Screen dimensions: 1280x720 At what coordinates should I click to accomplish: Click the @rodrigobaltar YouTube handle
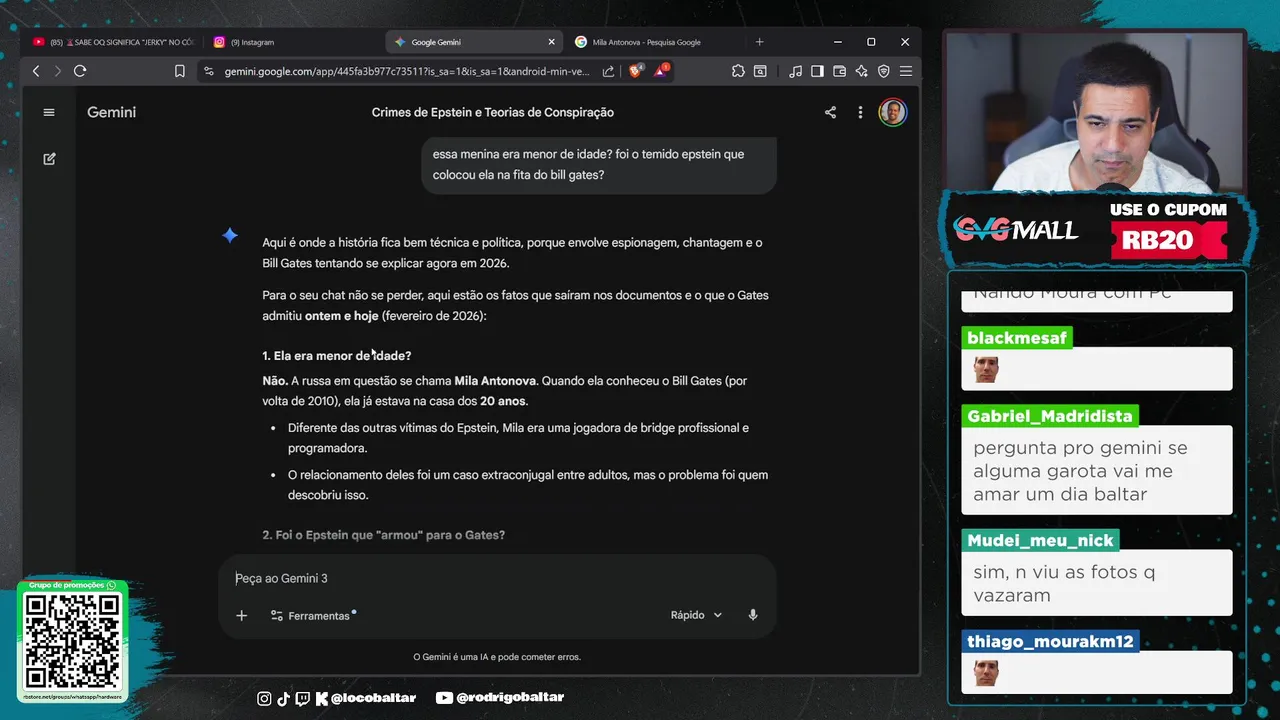coord(510,698)
